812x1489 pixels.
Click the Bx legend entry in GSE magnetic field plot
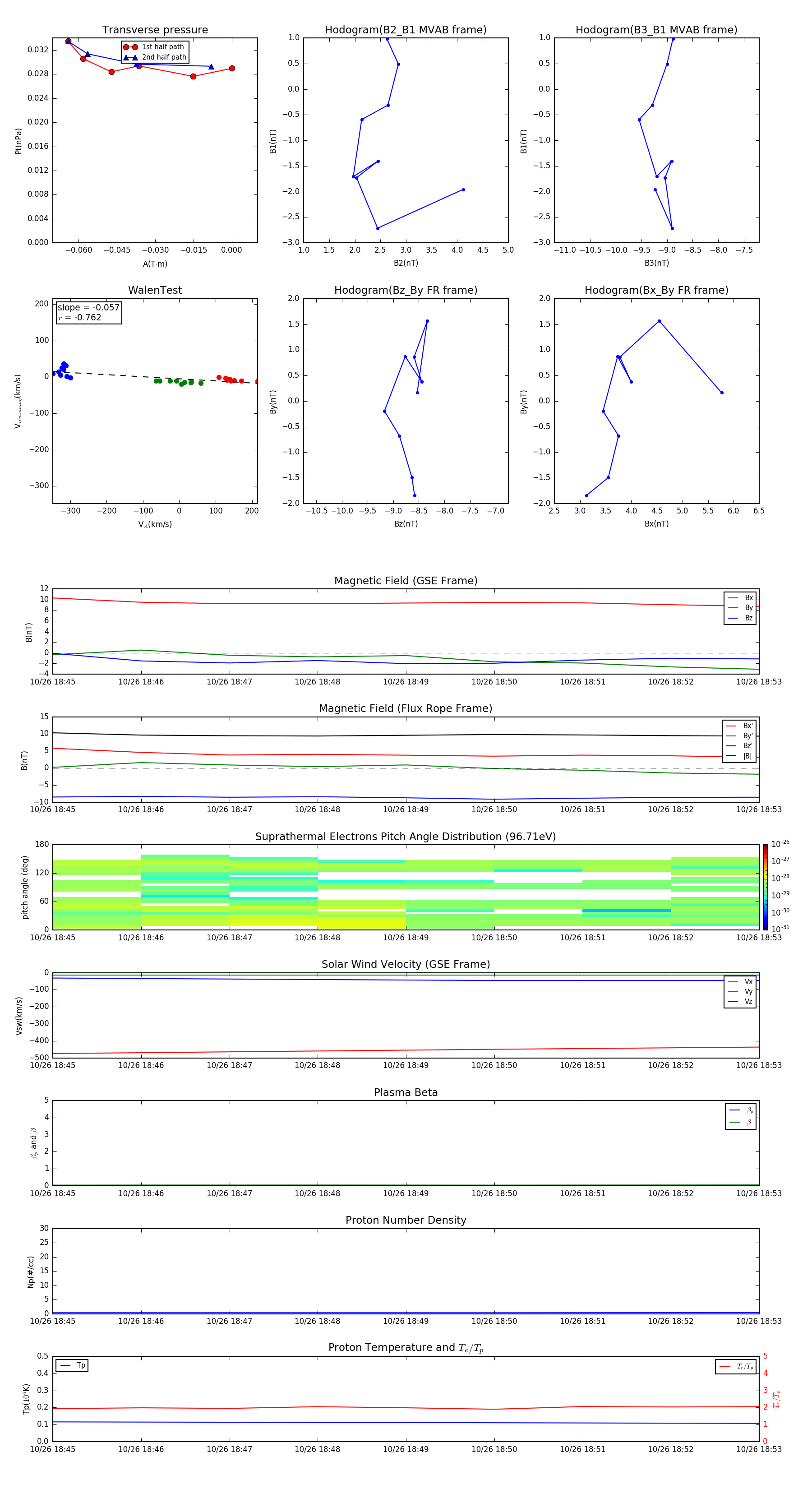tap(740, 598)
